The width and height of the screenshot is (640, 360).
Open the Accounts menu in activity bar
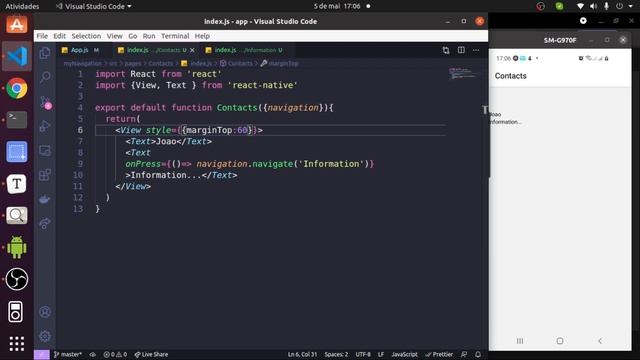[x=45, y=312]
